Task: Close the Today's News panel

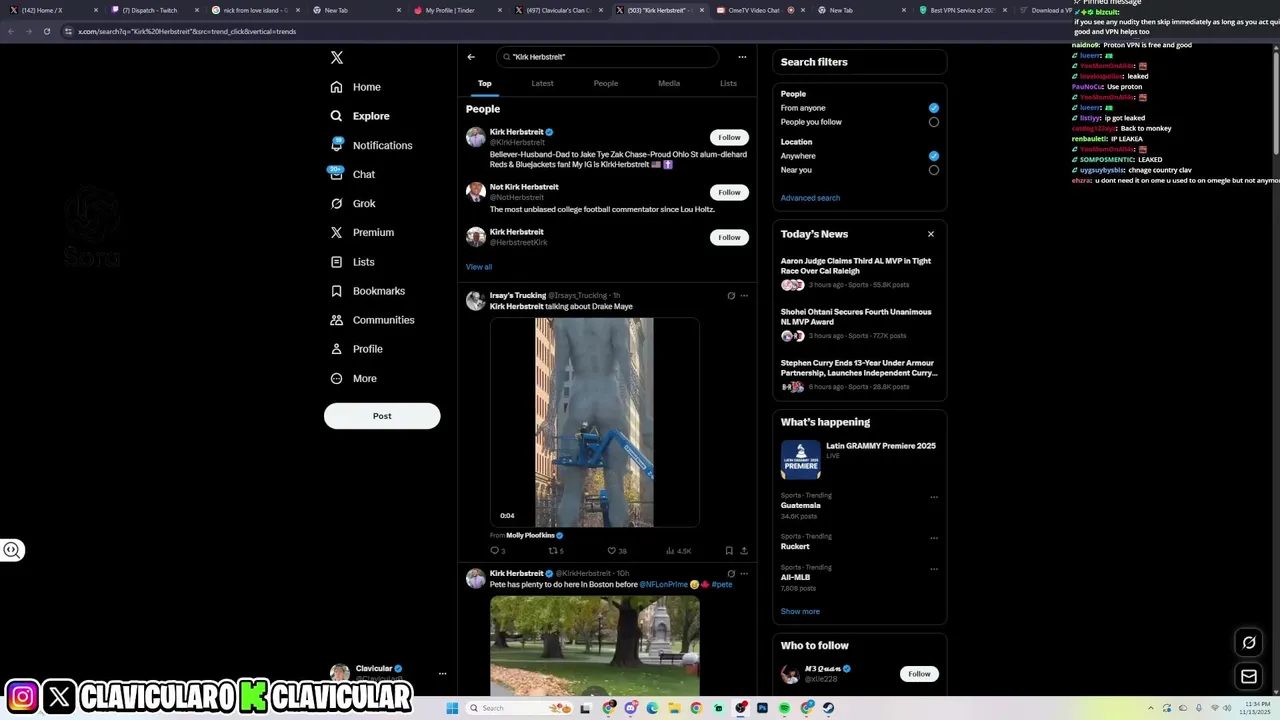Action: click(930, 234)
